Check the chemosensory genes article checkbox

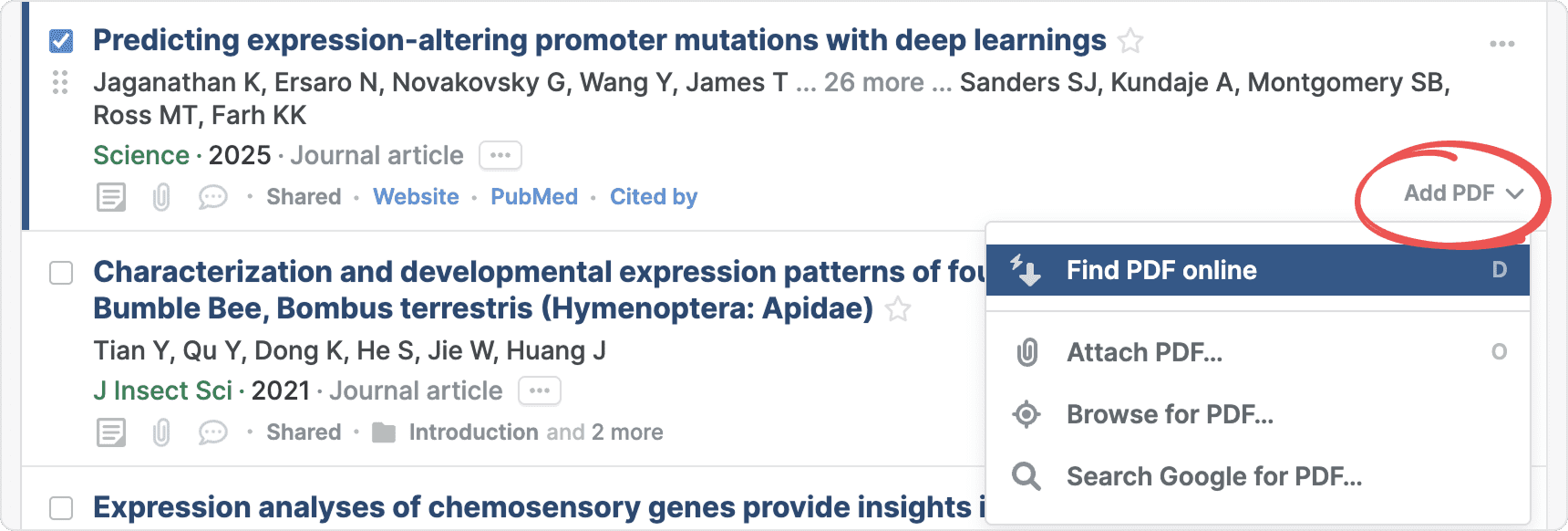click(61, 508)
